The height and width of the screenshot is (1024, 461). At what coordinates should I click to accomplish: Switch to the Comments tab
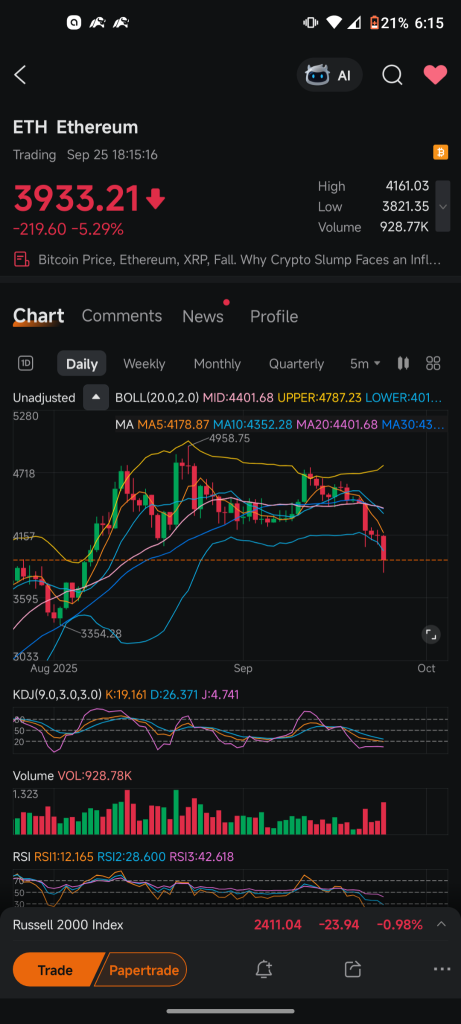coord(121,316)
